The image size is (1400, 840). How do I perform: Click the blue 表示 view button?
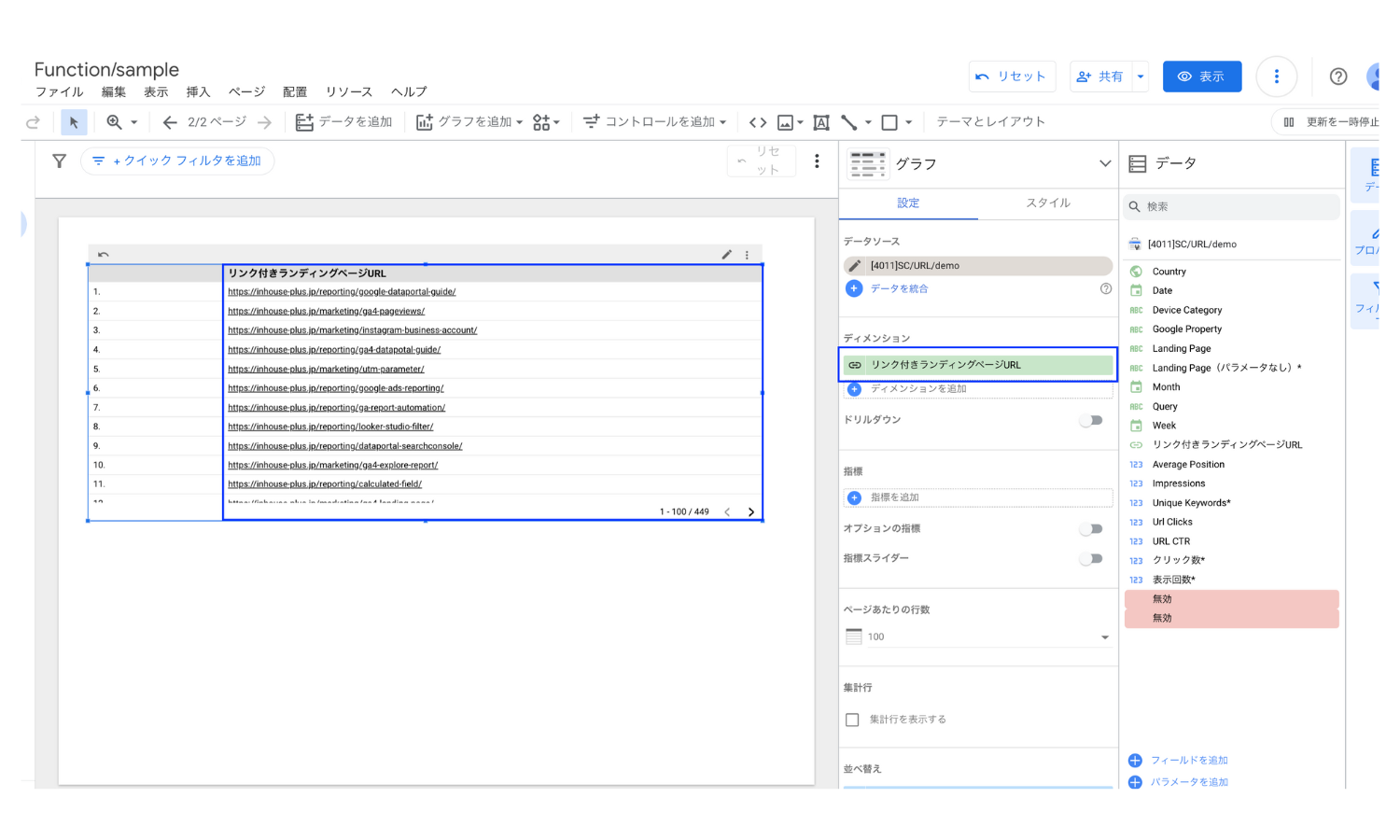click(1202, 77)
